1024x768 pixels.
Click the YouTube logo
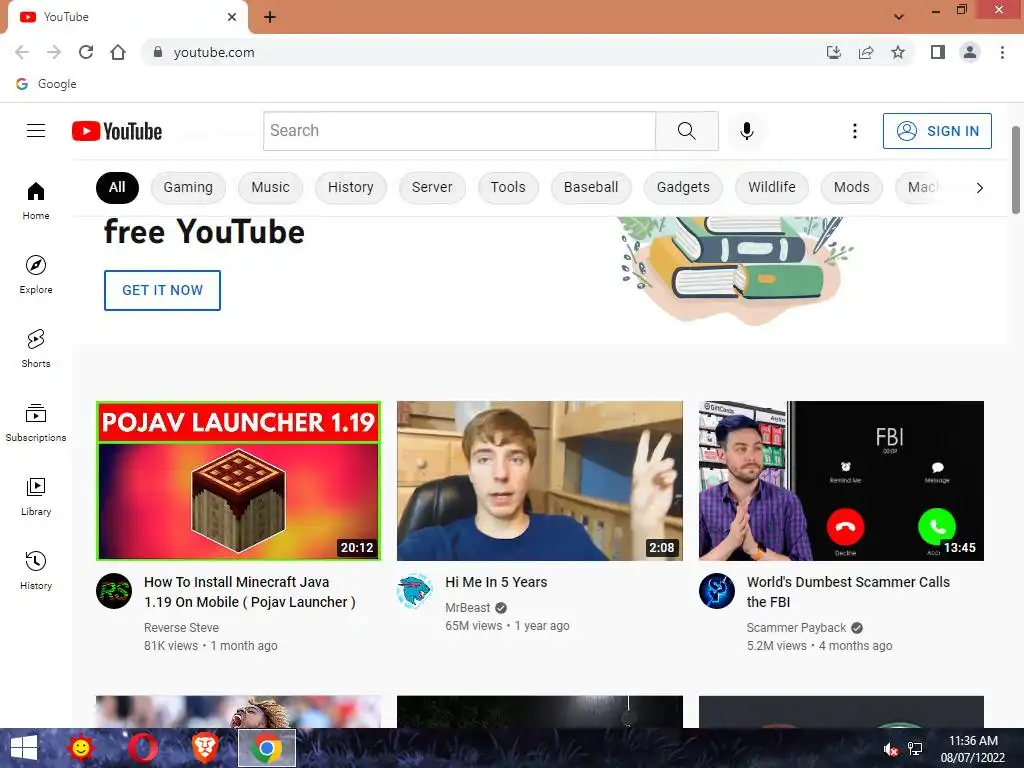coord(117,131)
